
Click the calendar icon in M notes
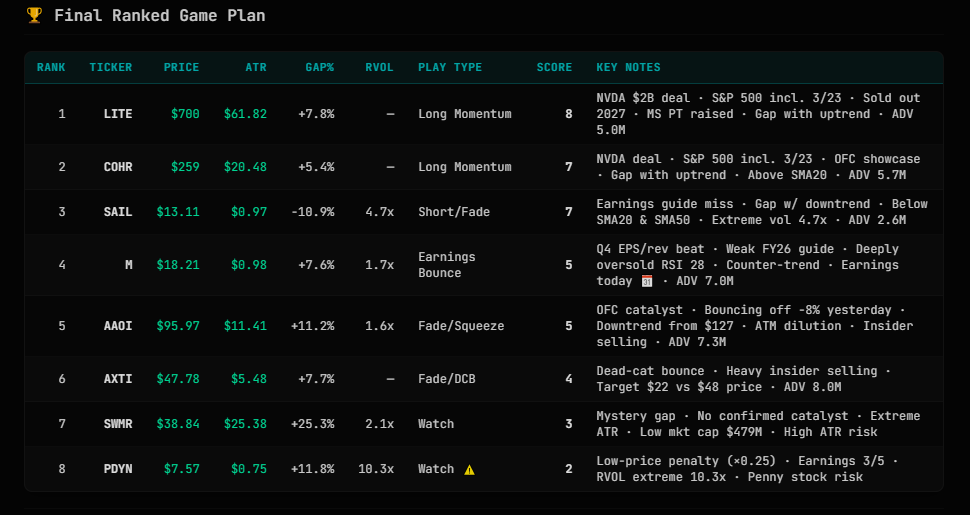(647, 281)
